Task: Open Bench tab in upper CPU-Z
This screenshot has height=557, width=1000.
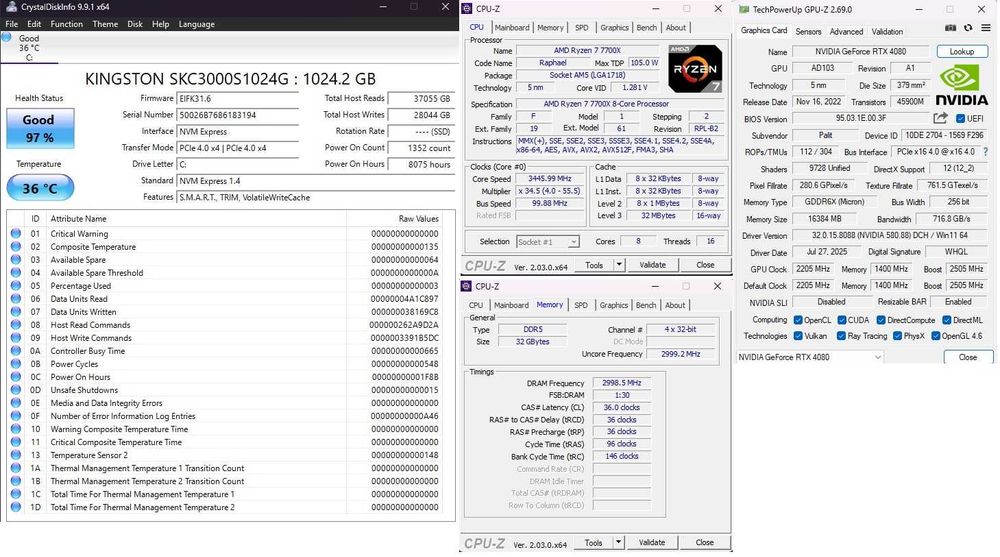Action: tap(647, 27)
